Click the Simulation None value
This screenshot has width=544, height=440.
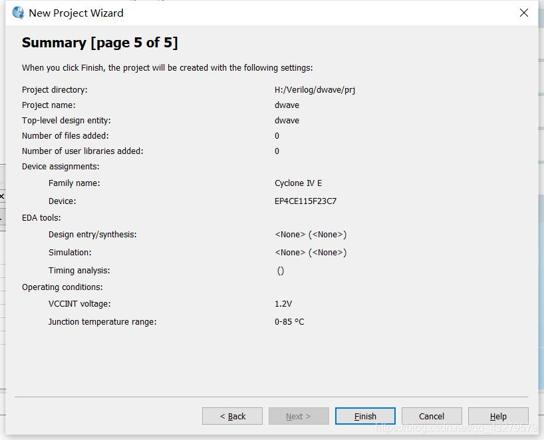(x=311, y=252)
